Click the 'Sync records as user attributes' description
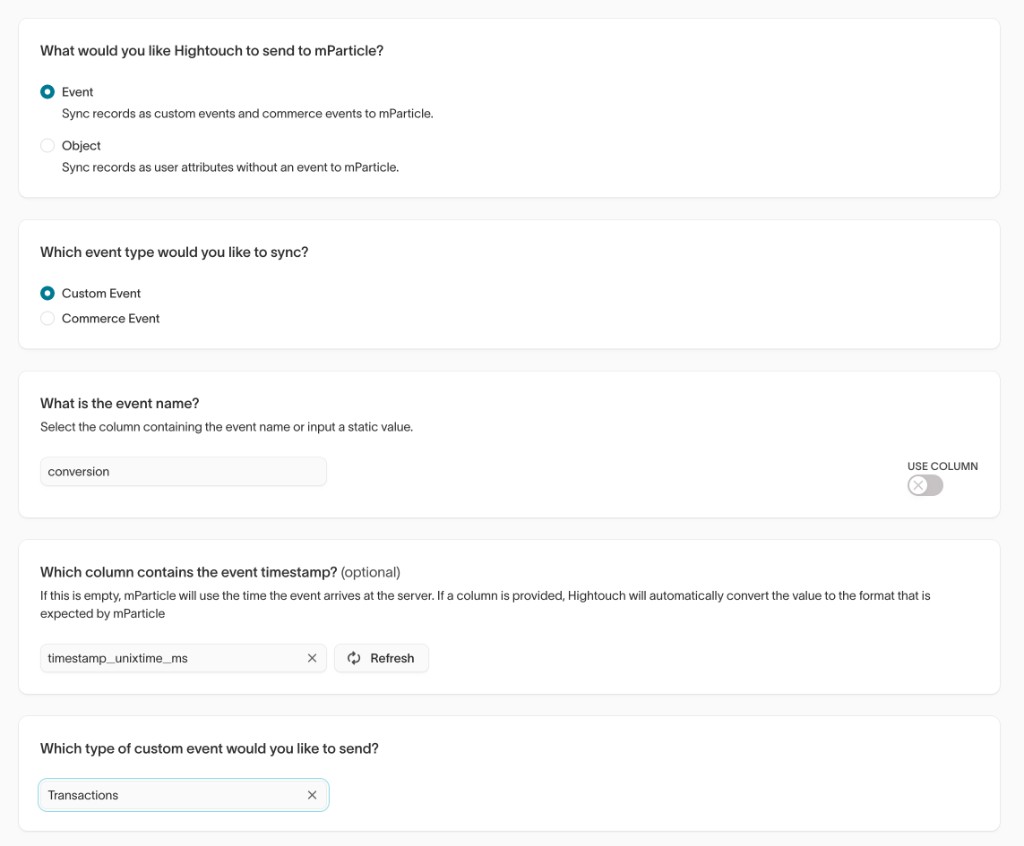 pos(230,168)
